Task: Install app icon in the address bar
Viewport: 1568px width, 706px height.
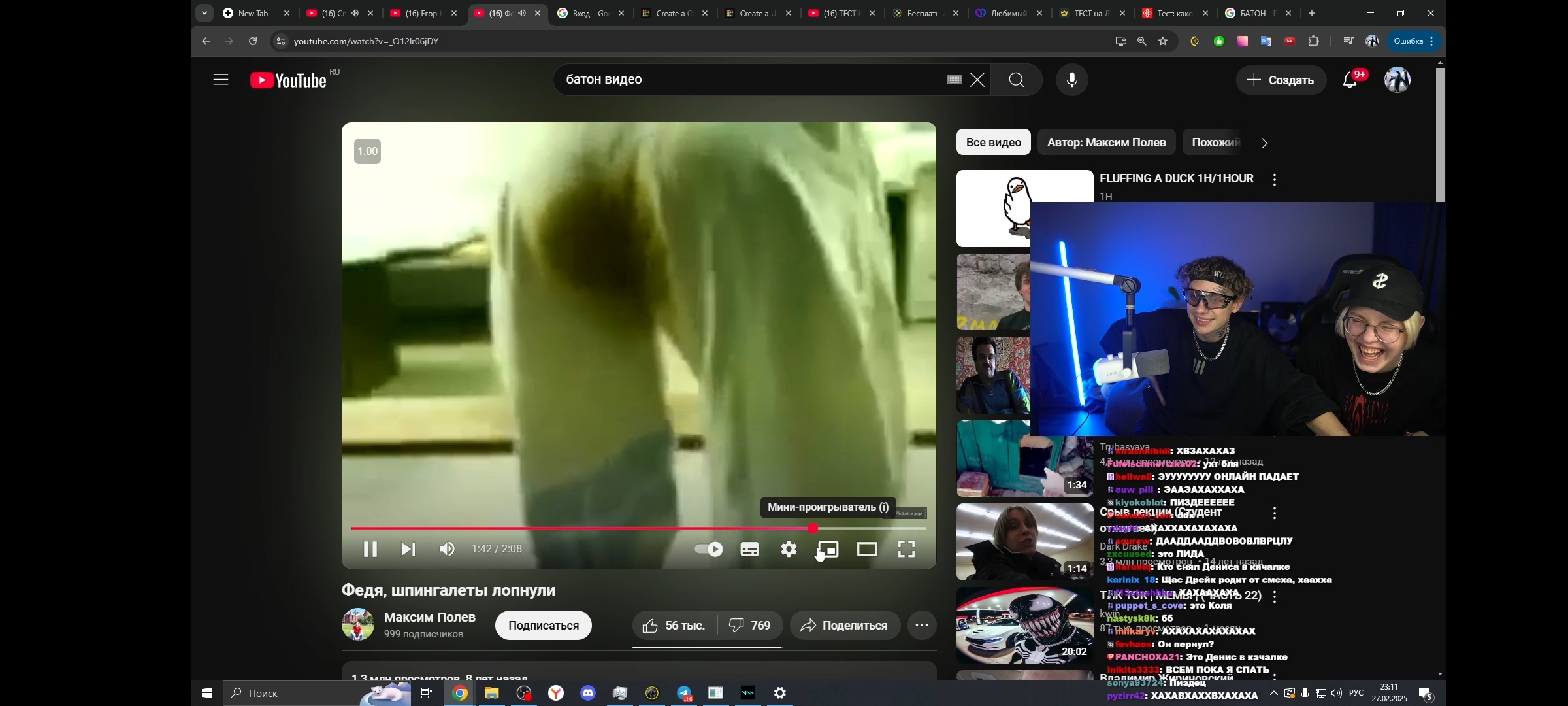Action: pos(1120,41)
